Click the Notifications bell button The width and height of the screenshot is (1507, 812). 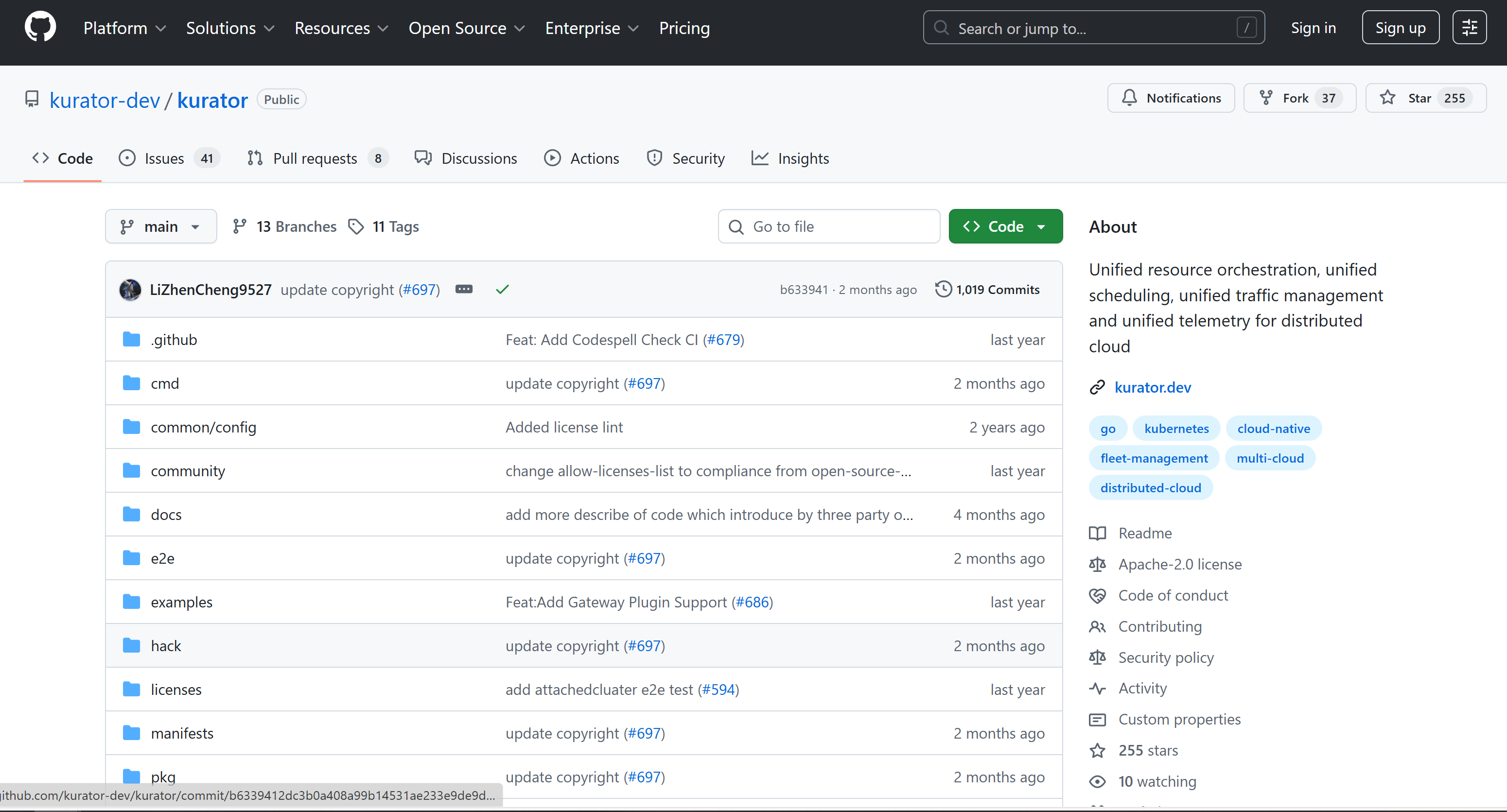click(x=1171, y=98)
